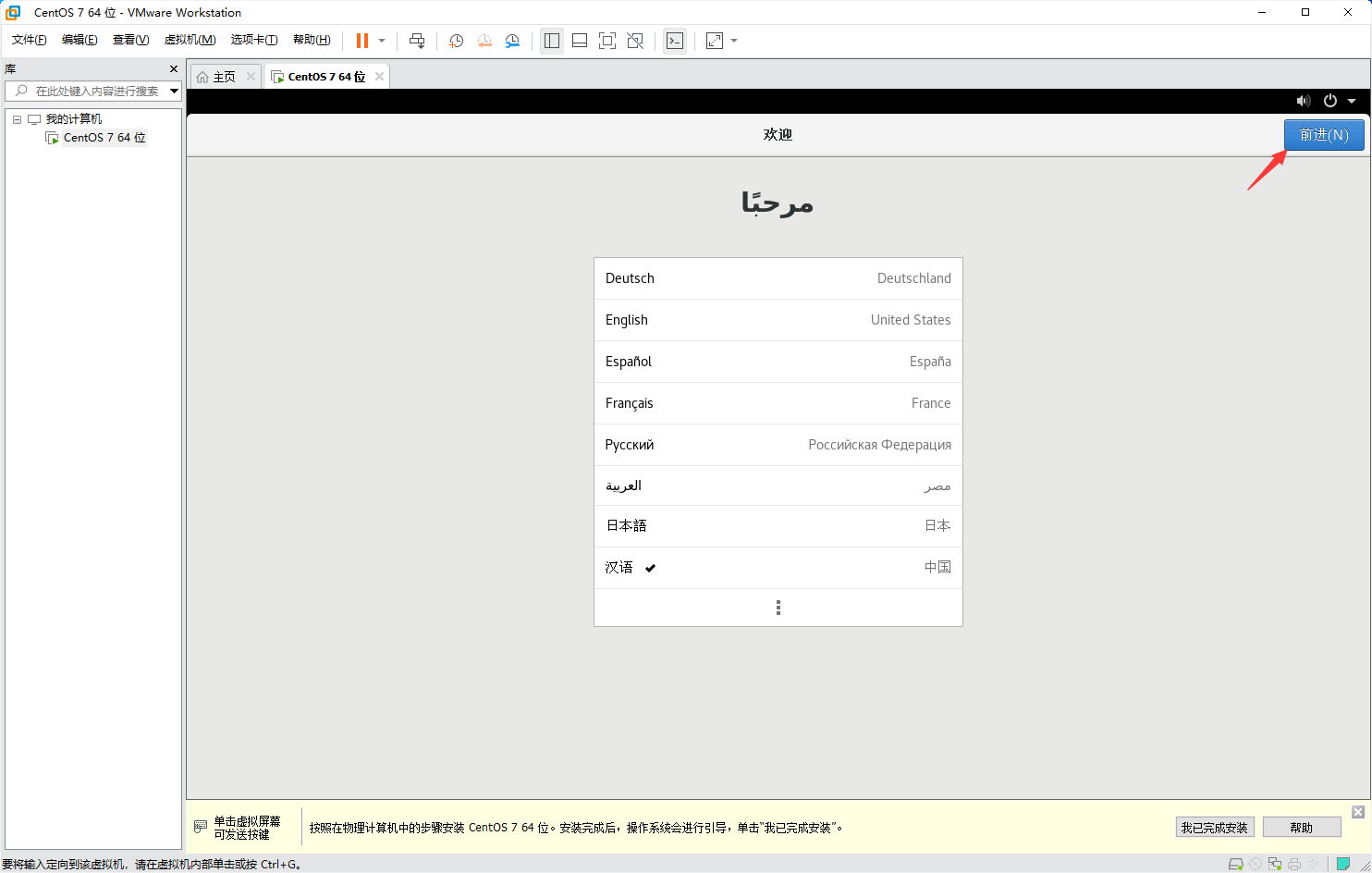Show more languages with three dots
Viewport: 1372px width, 873px height.
point(778,608)
